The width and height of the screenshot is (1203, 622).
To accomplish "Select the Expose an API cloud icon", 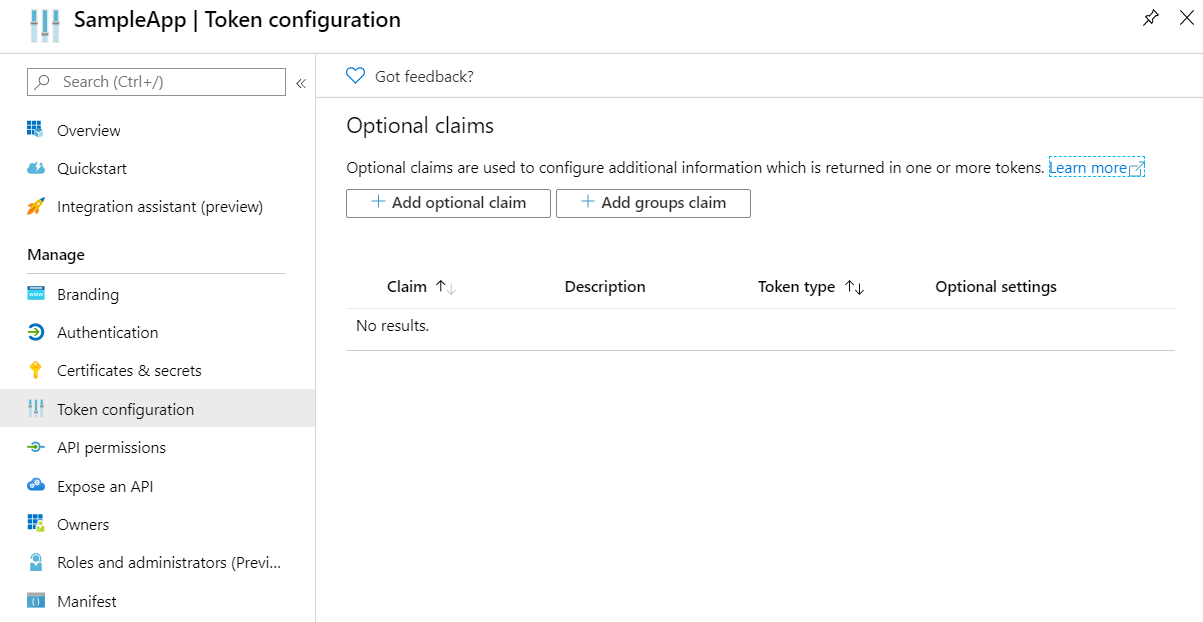I will pyautogui.click(x=38, y=486).
